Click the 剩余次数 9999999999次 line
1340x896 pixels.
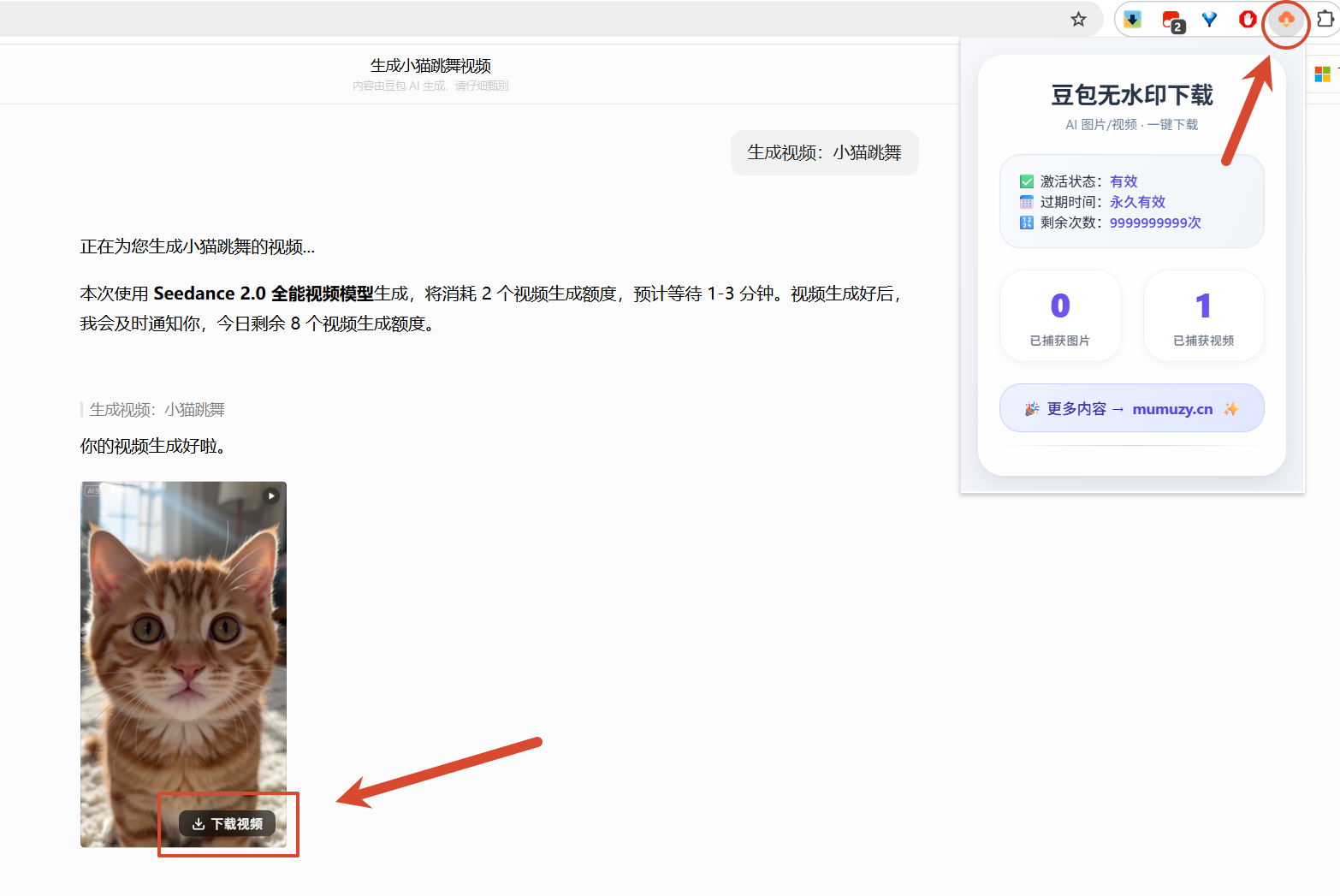1111,223
